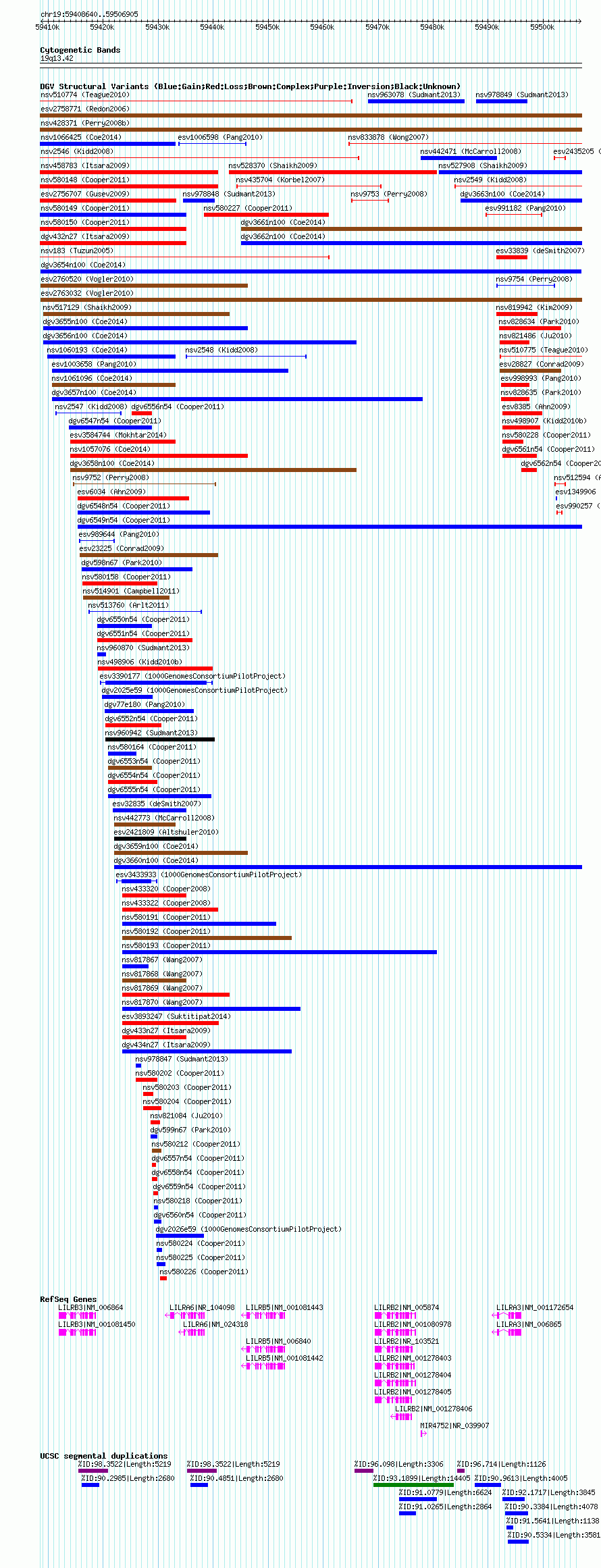
Task: Open gene label LILRB3|NM_001081450
Action: click(x=97, y=1325)
